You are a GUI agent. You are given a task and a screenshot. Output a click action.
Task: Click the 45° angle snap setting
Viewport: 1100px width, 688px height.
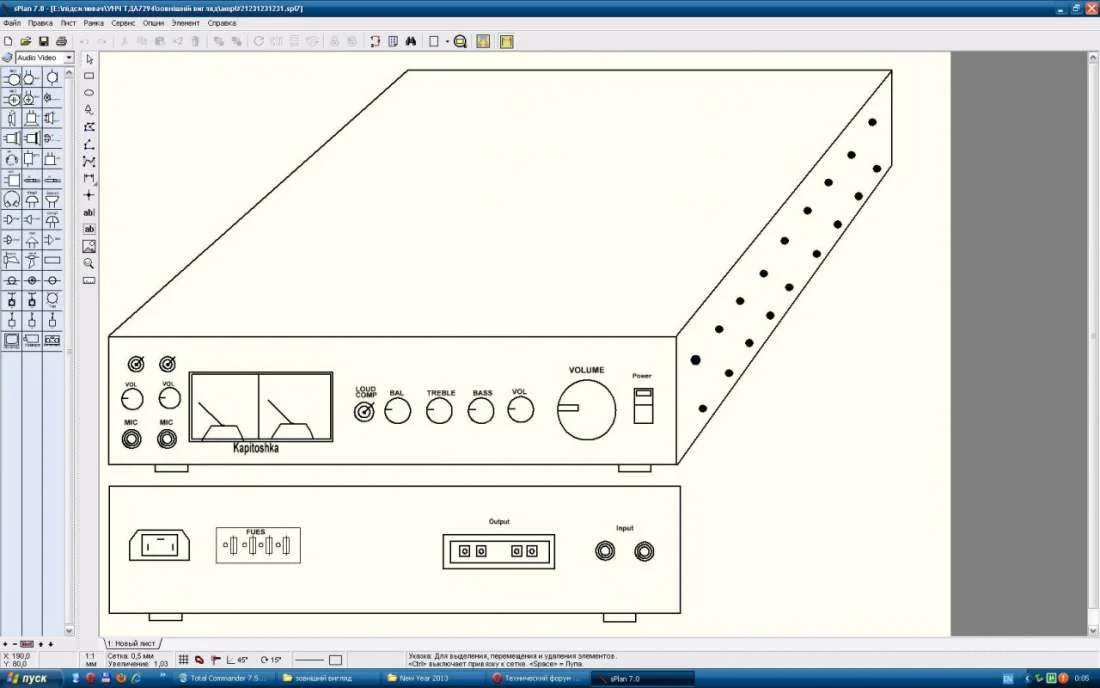pos(237,659)
